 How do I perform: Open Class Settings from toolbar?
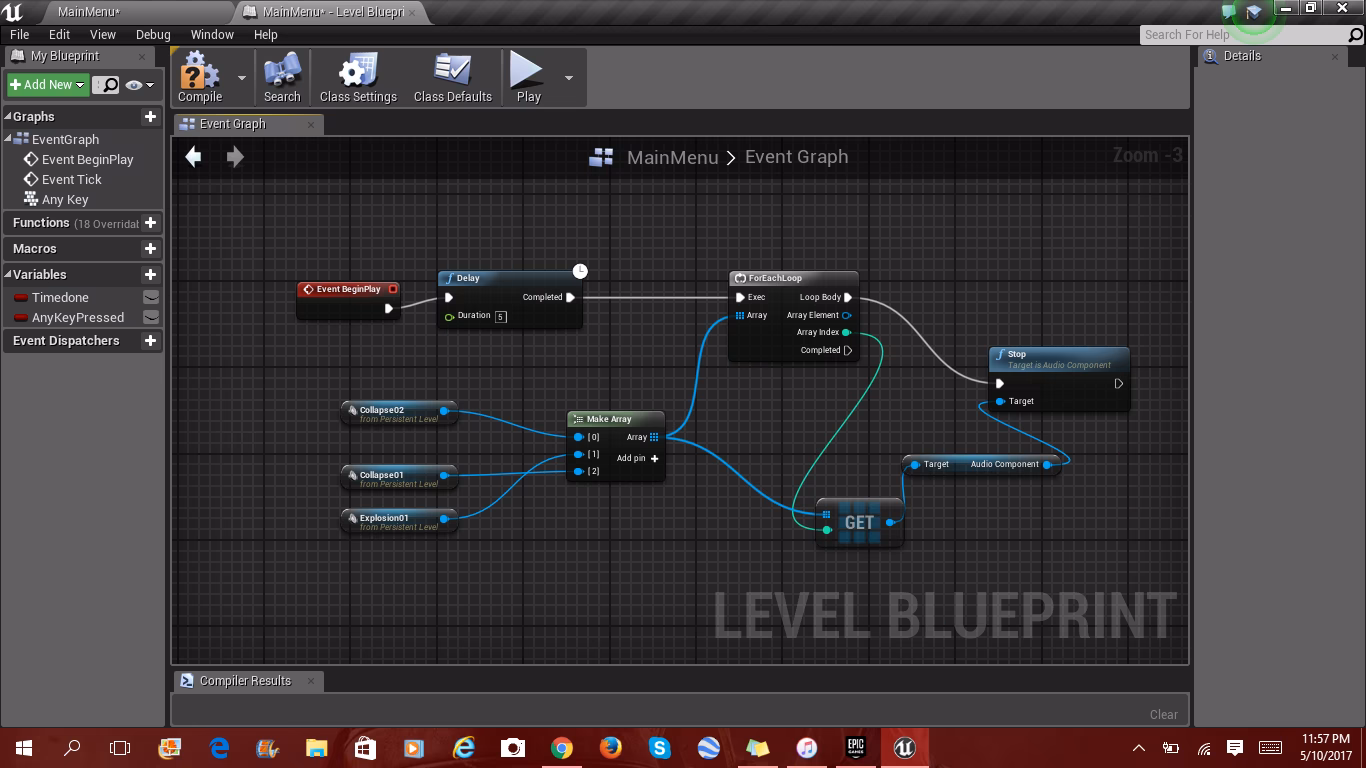(358, 77)
